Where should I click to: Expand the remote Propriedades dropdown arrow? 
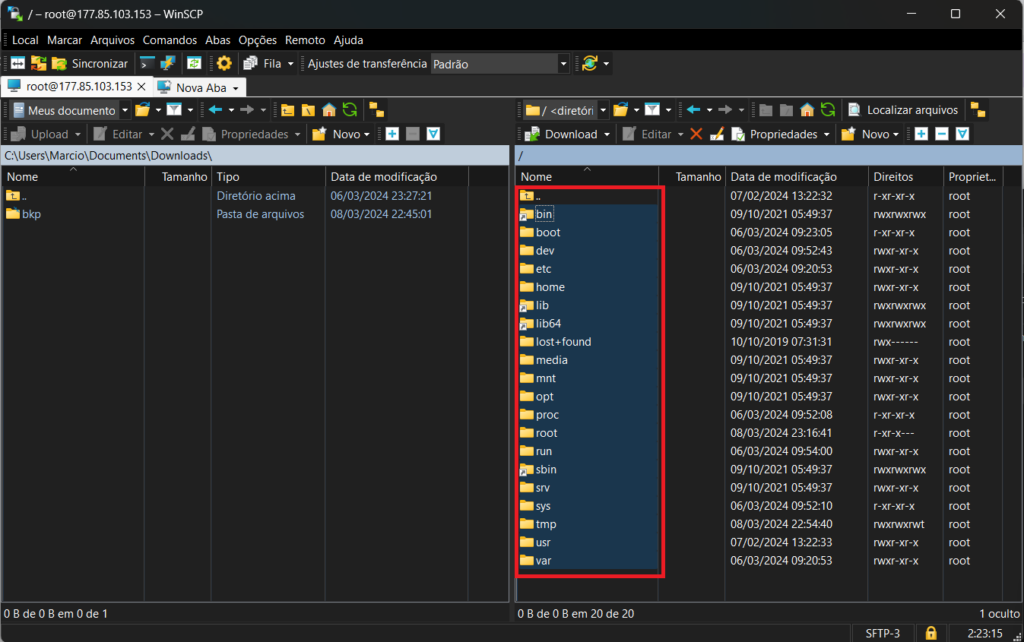pyautogui.click(x=826, y=135)
